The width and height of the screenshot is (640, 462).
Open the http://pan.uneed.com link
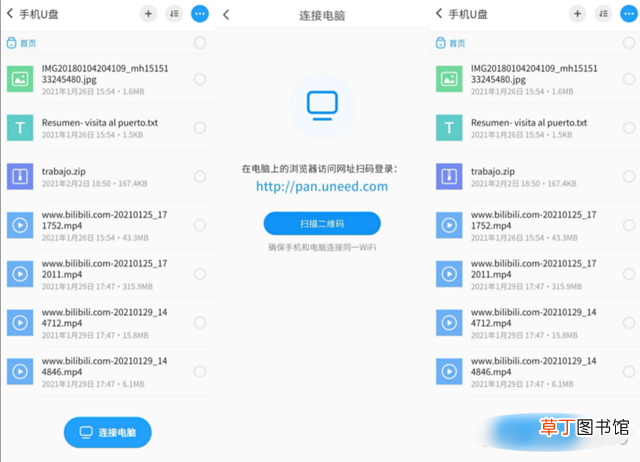coord(322,187)
